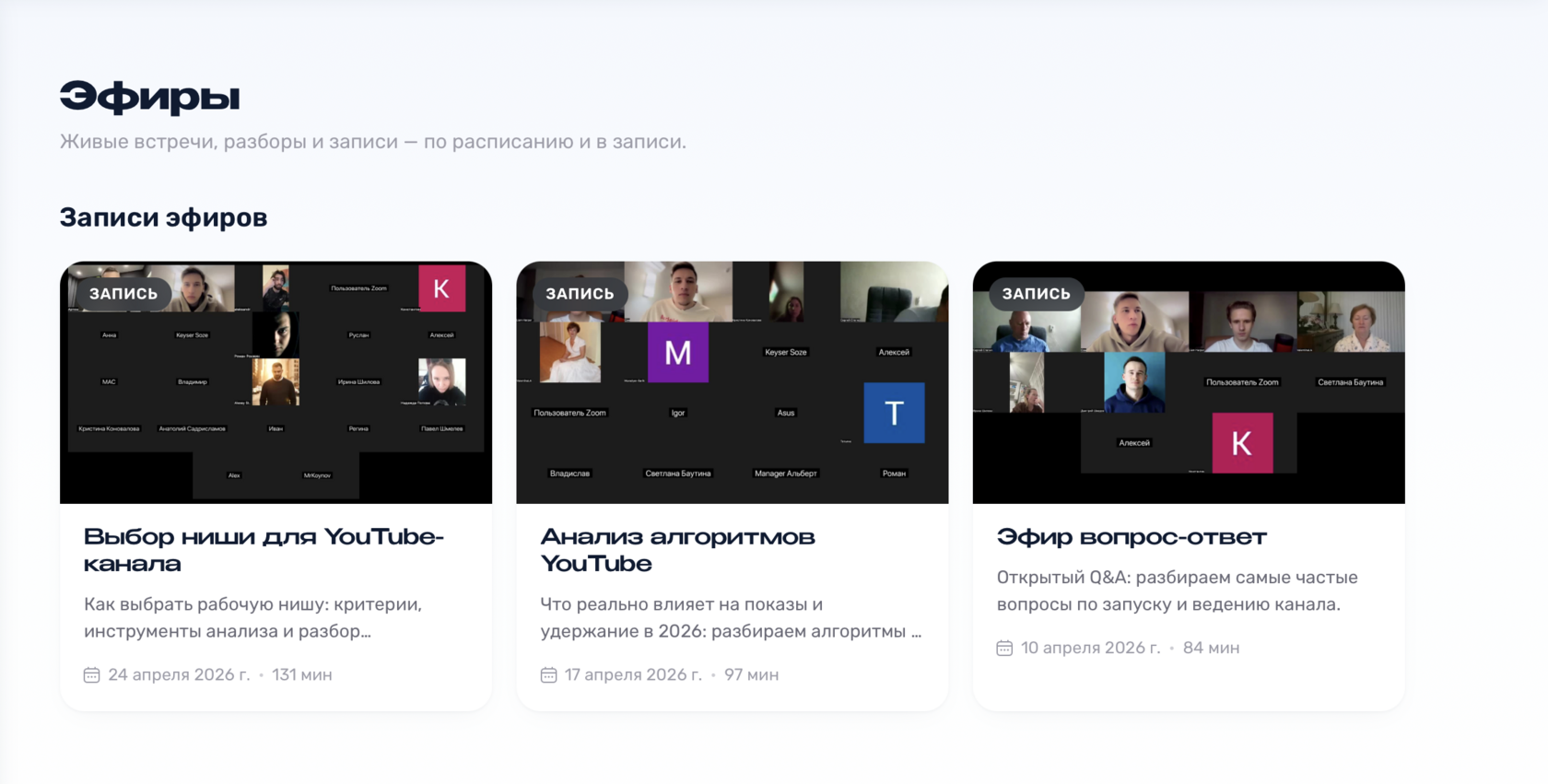Click the 'Эфиры' page heading
This screenshot has height=784, width=1548.
150,97
